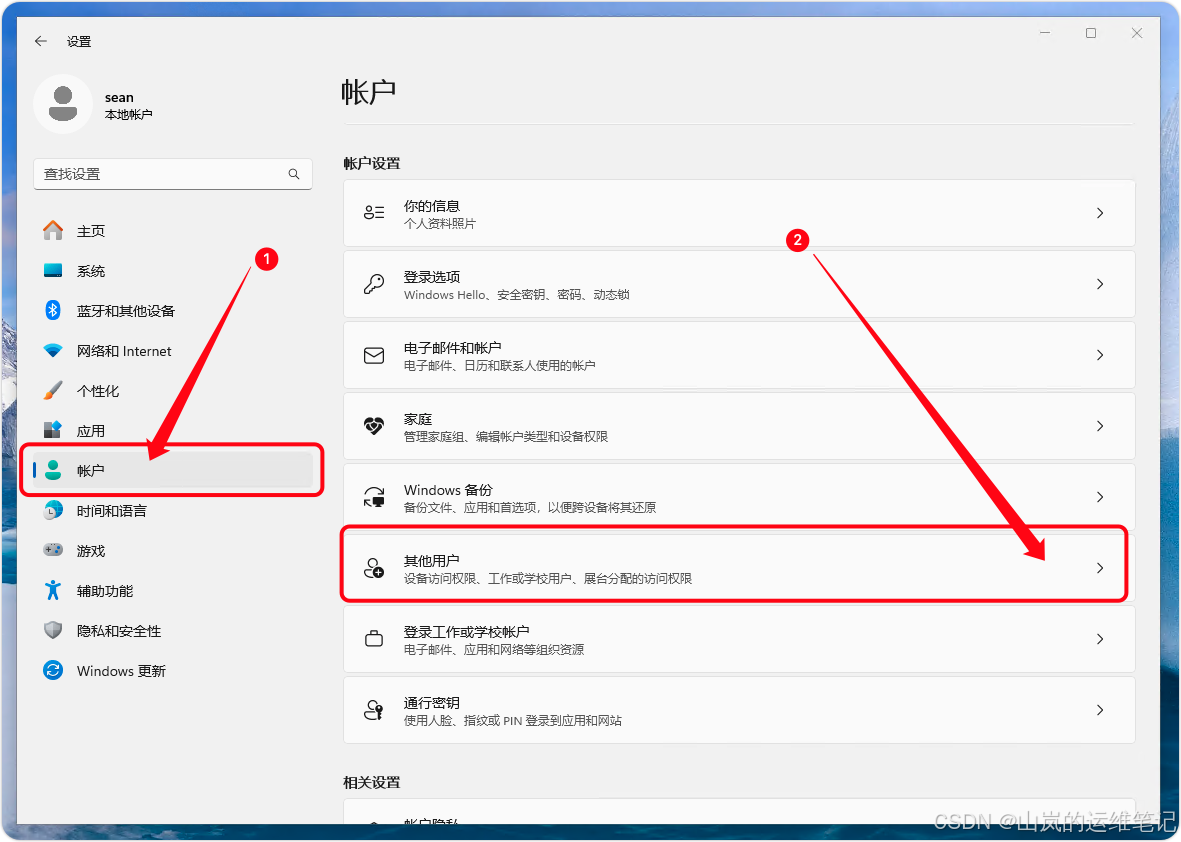The height and width of the screenshot is (842, 1181).
Task: Click the accessibility figure icon for 辅助功能
Action: 53,590
